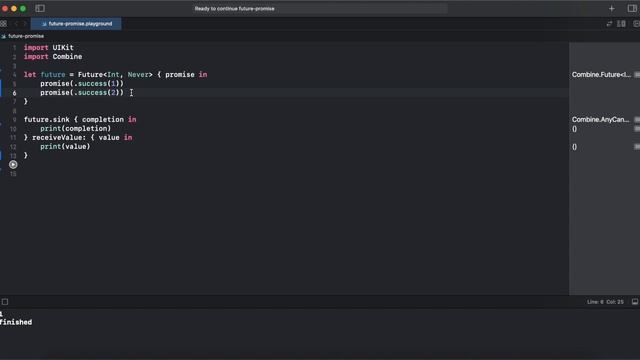Screen dimensions: 640x360
Task: Click the green zoom window button
Action: [23, 8]
